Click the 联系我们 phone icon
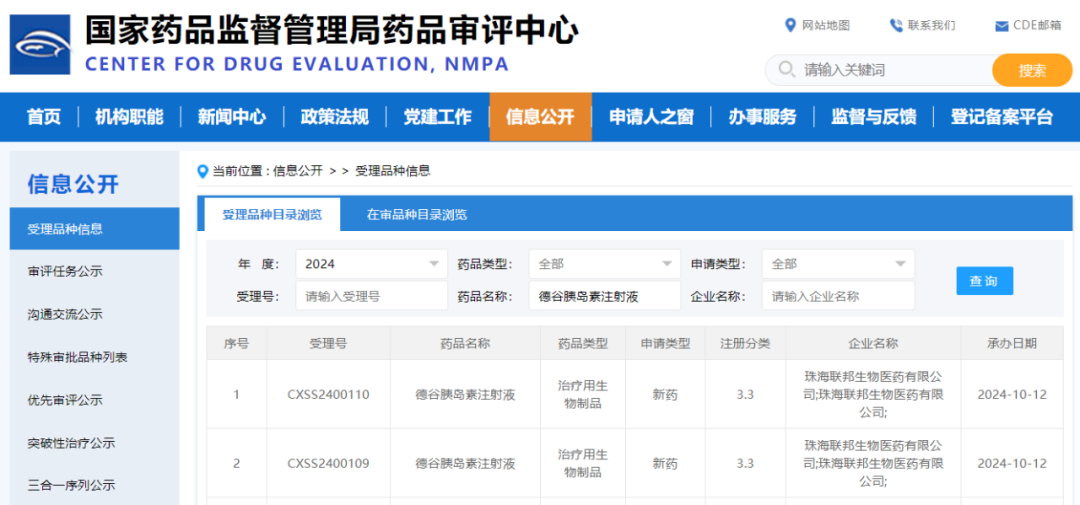 click(896, 25)
